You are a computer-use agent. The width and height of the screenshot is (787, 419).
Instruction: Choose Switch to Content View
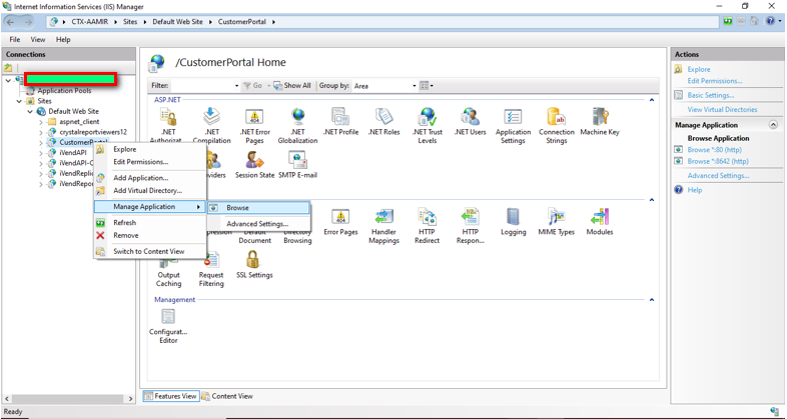pos(149,251)
